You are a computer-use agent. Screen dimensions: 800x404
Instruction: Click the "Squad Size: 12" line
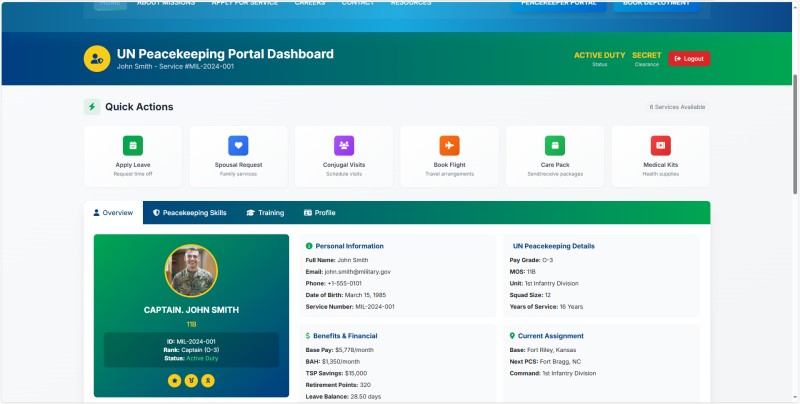(530, 295)
